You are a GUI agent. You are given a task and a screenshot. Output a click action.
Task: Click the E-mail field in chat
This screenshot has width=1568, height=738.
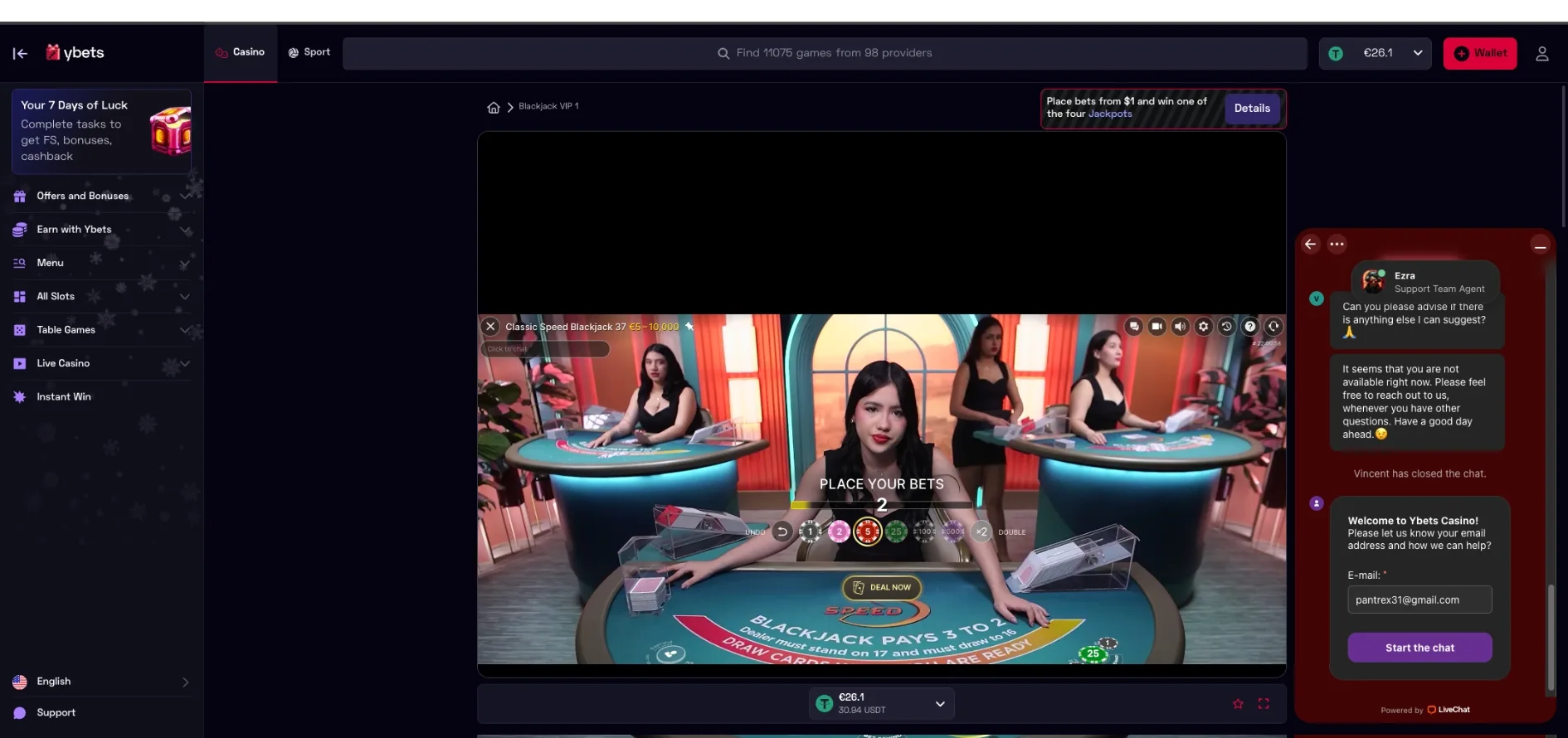coord(1419,600)
